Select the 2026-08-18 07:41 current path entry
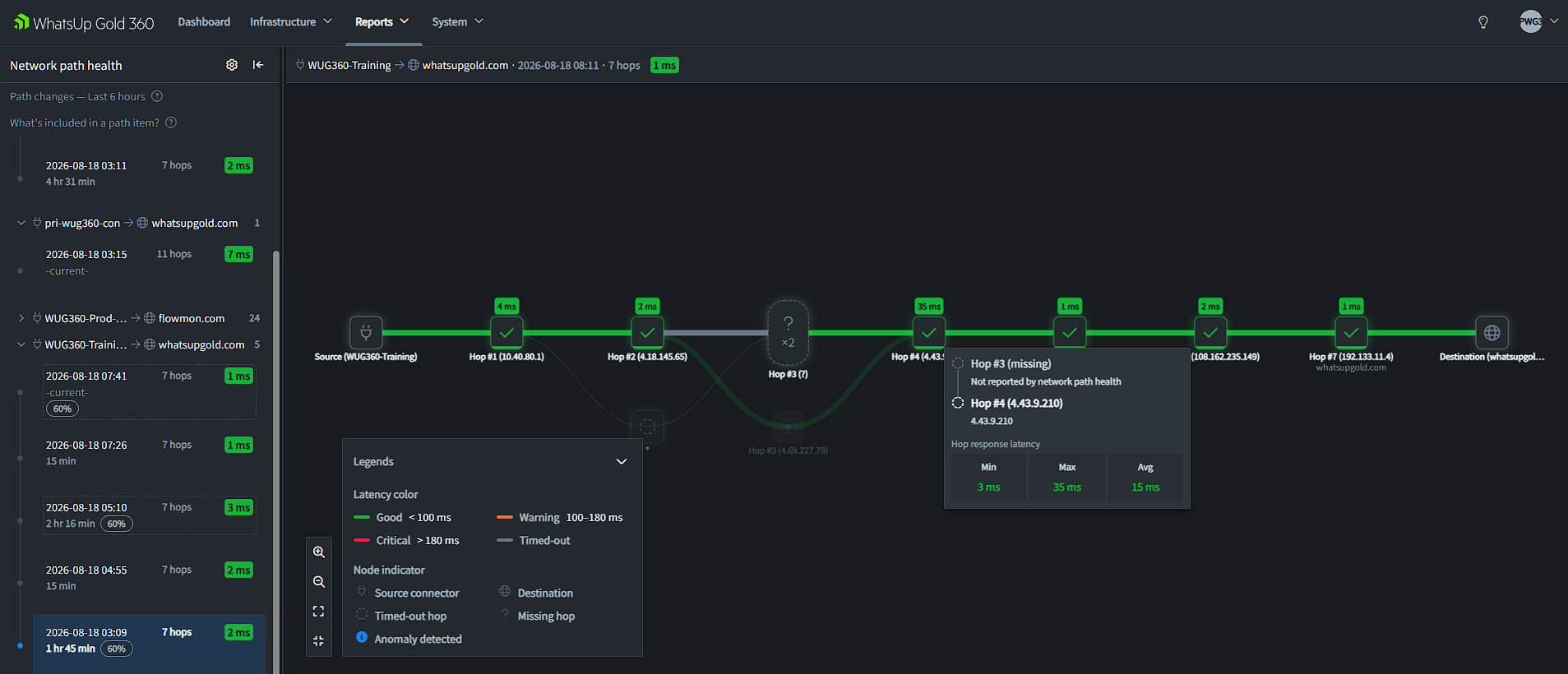Image resolution: width=1568 pixels, height=674 pixels. 149,392
